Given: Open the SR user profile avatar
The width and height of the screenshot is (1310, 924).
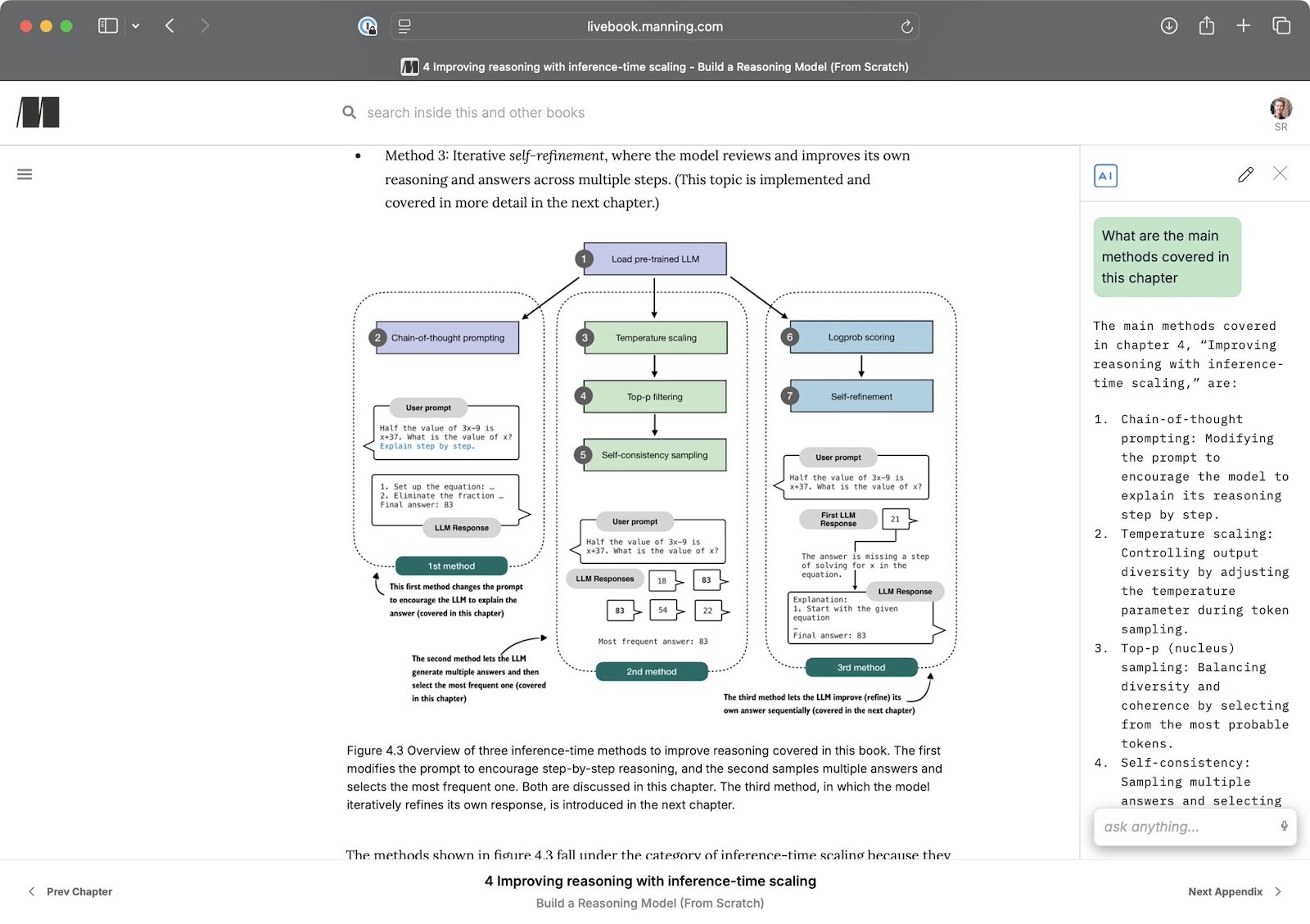Looking at the screenshot, I should [1281, 108].
